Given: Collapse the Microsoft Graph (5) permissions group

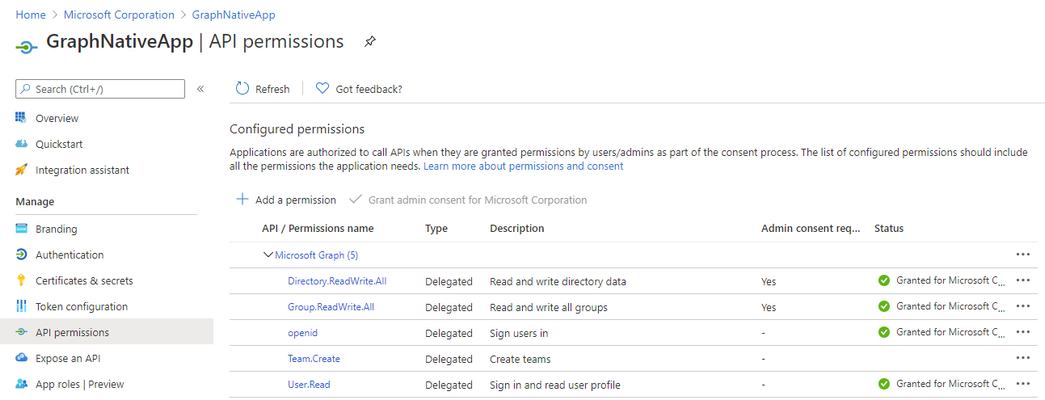Looking at the screenshot, I should coord(269,255).
